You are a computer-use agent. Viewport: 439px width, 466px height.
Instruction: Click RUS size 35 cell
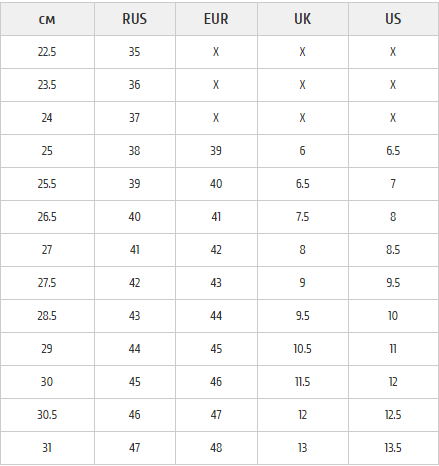point(135,52)
